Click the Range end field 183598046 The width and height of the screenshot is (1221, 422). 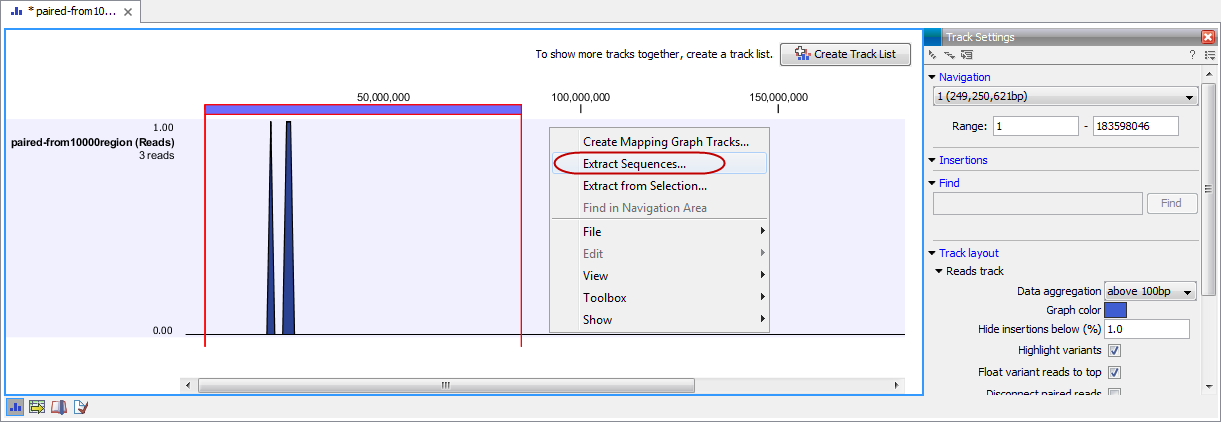coord(1136,126)
